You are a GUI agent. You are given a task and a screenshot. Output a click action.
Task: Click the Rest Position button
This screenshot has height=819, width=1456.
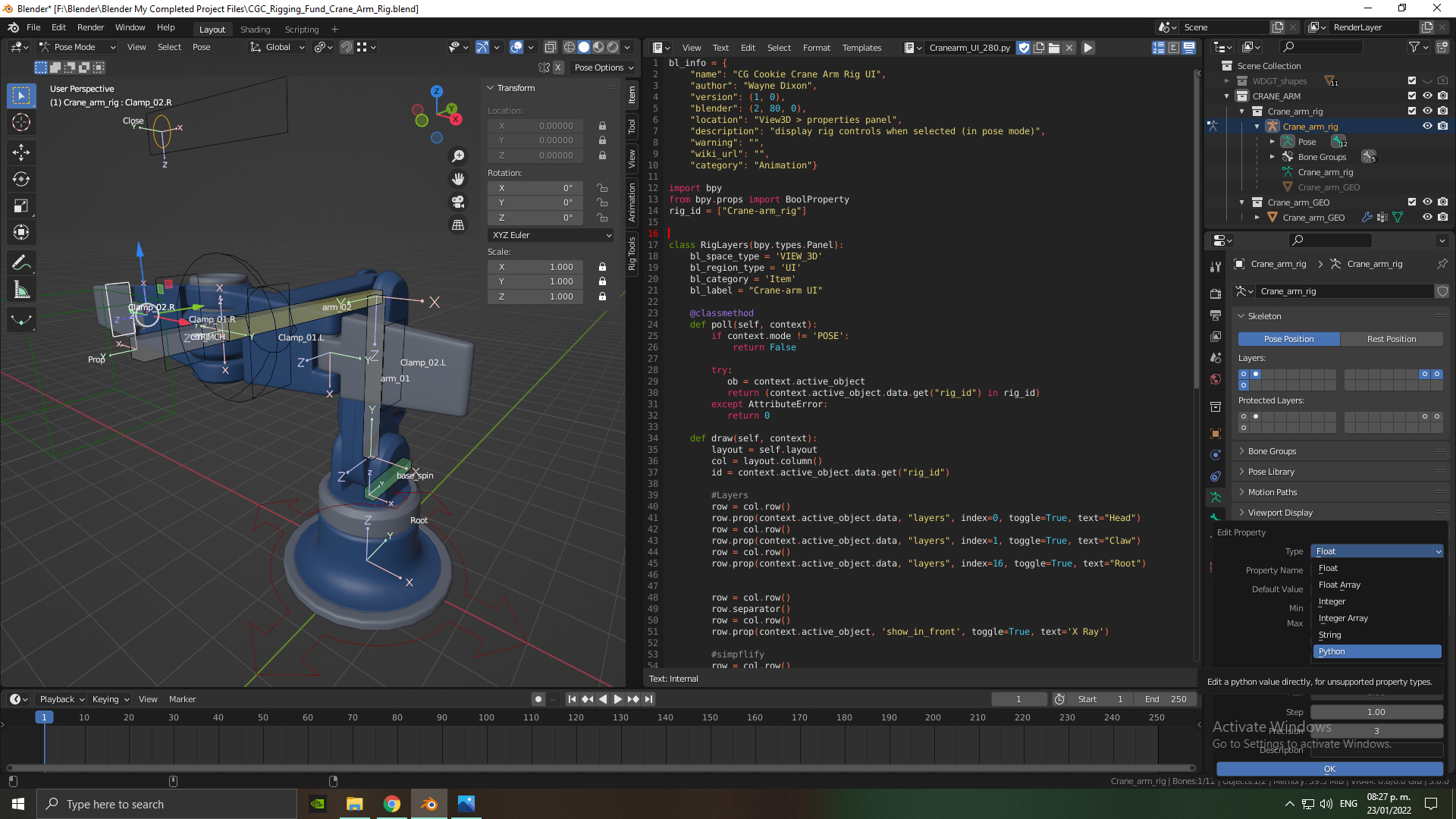pos(1391,339)
